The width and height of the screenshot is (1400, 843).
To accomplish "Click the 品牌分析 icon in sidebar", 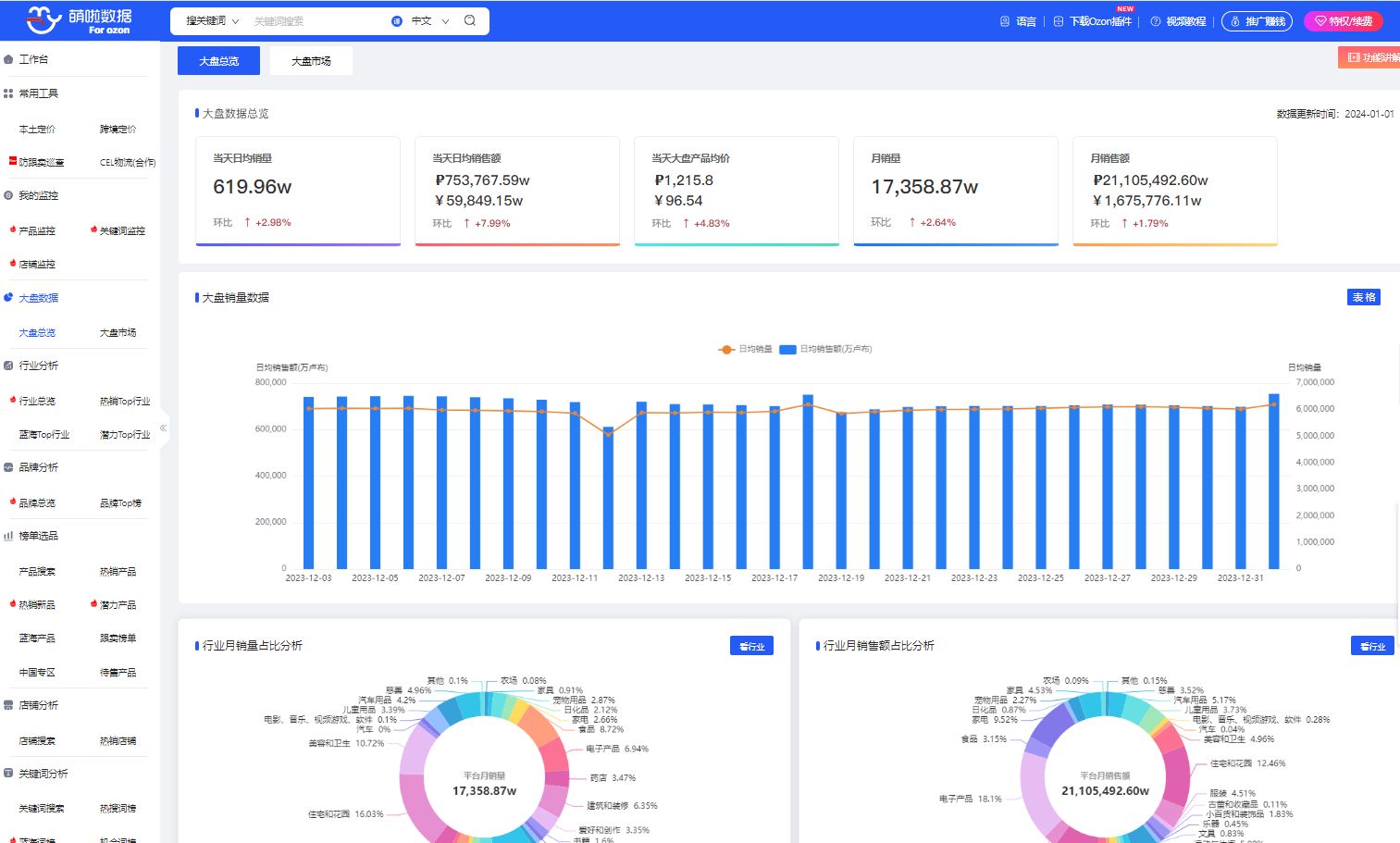I will pyautogui.click(x=9, y=467).
